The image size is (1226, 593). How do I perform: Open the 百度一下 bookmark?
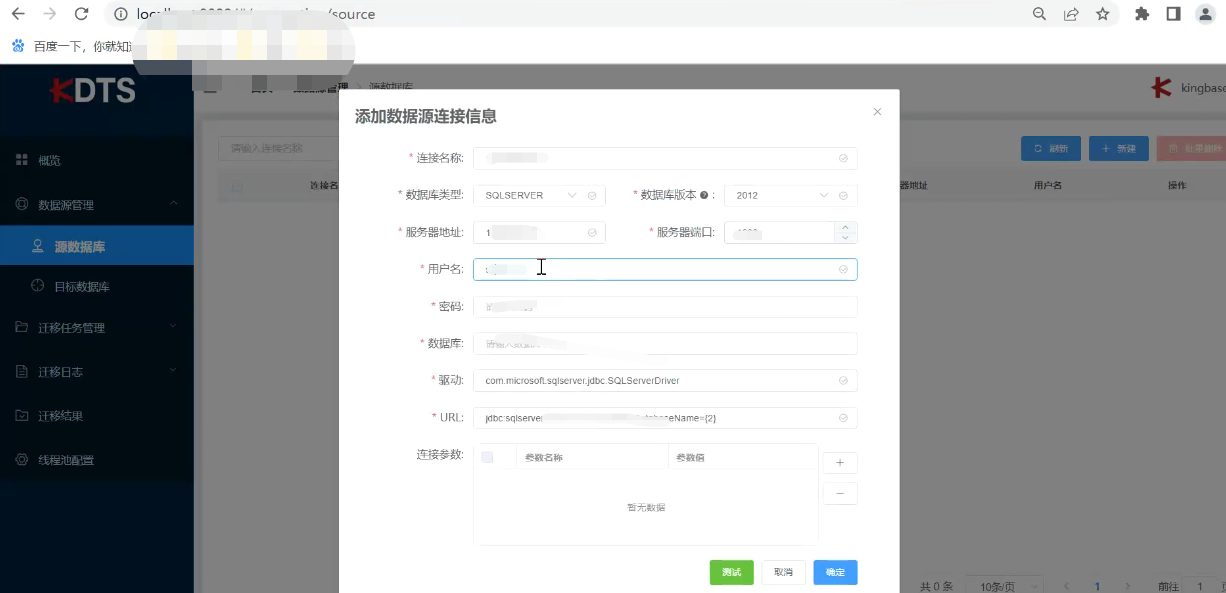coord(71,46)
